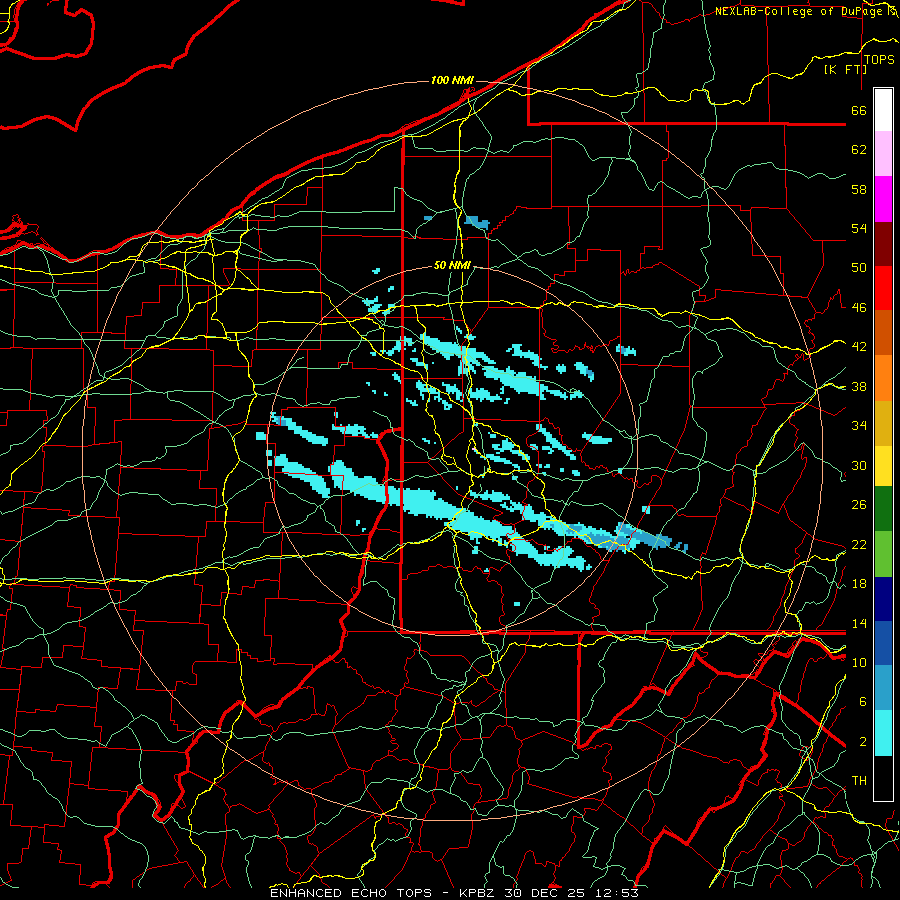Click the cyan legend swatch
900x900 pixels.
pyautogui.click(x=883, y=734)
